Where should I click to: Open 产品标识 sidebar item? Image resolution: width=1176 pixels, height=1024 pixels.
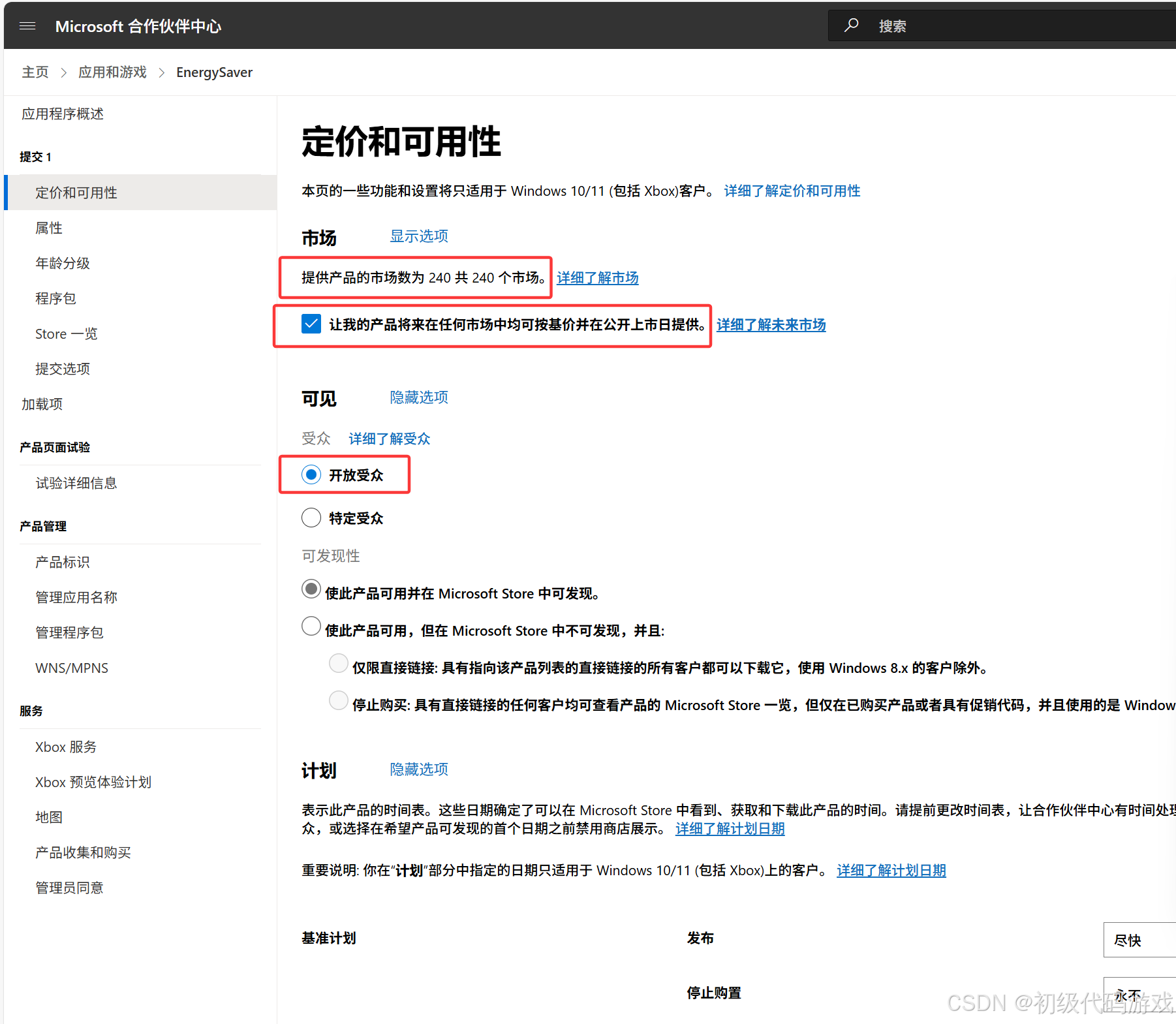click(x=63, y=562)
